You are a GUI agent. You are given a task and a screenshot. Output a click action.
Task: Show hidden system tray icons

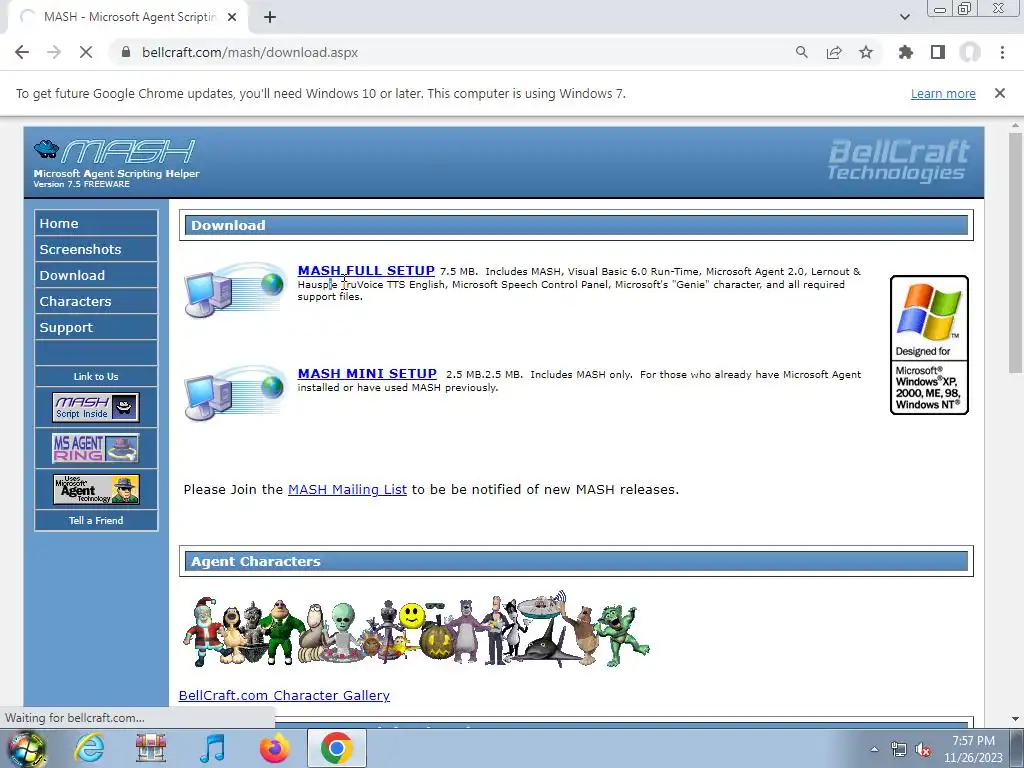pyautogui.click(x=874, y=750)
